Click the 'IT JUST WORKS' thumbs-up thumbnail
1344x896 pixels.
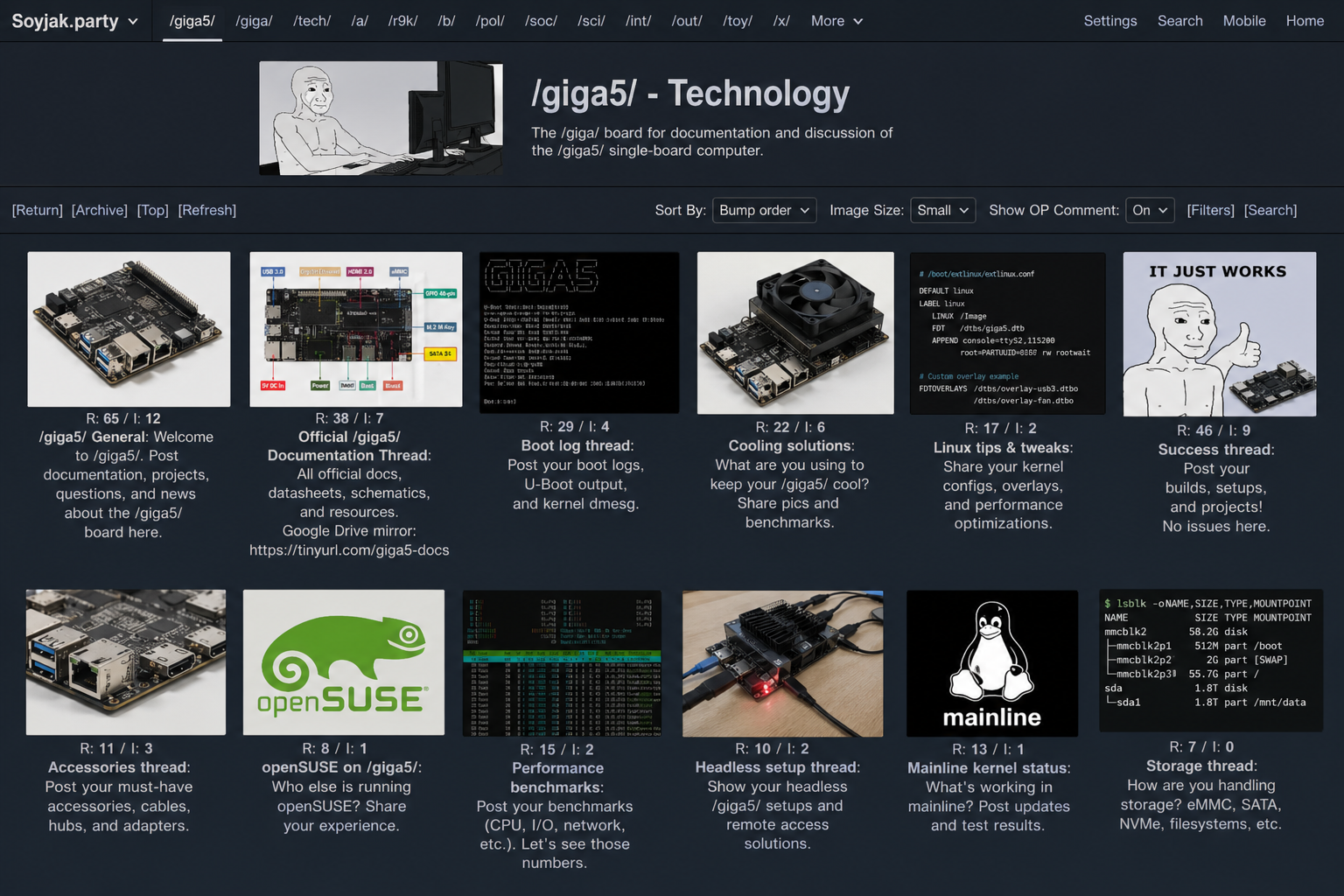pos(1219,333)
